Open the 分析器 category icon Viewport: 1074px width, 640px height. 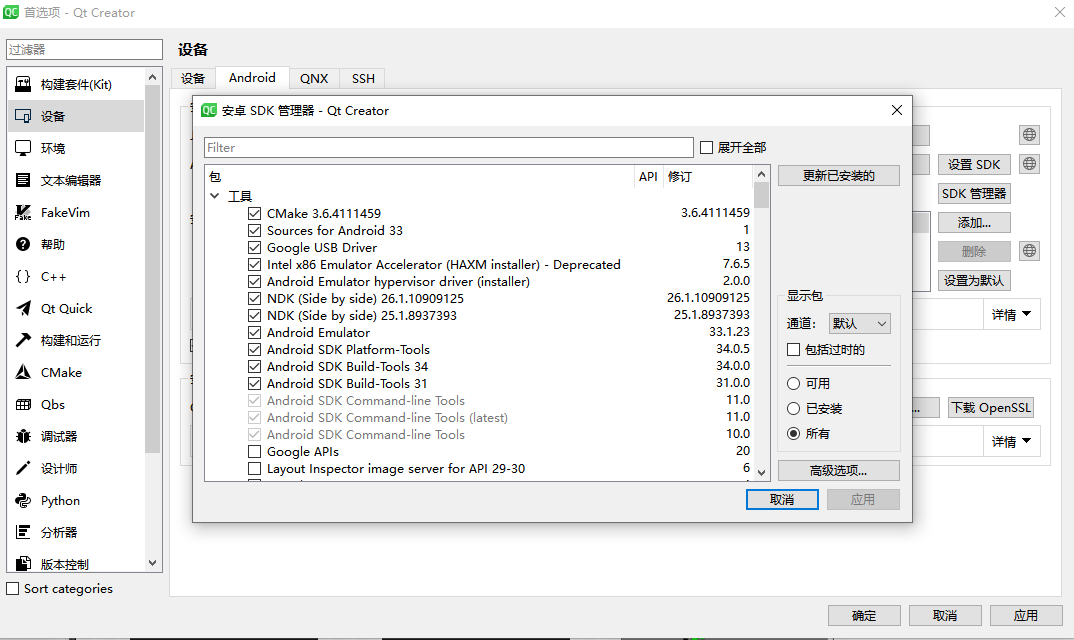click(23, 532)
